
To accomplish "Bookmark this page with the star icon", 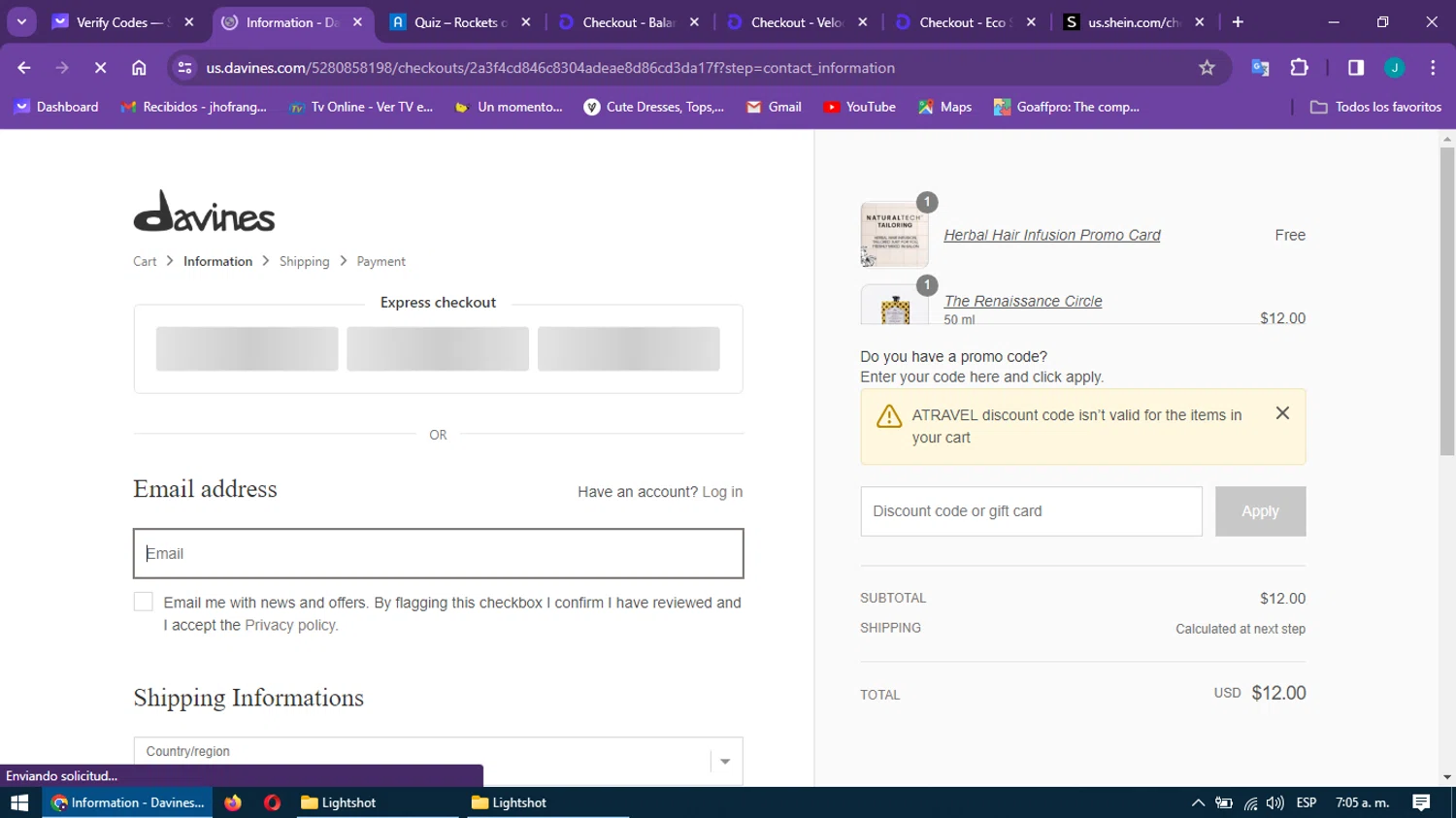I will click(x=1207, y=68).
